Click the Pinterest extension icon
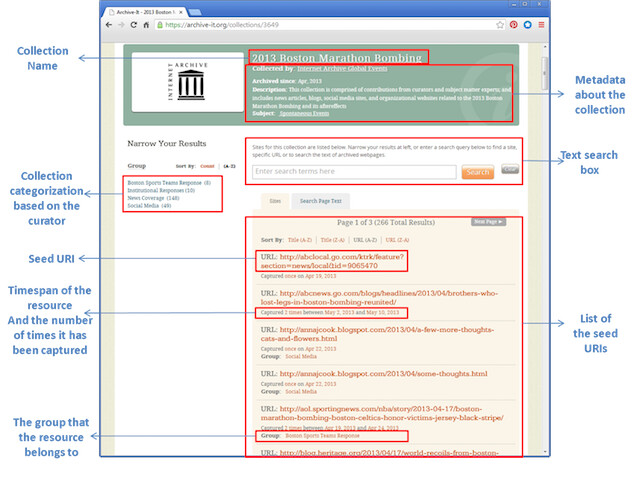The height and width of the screenshot is (480, 637). click(514, 25)
